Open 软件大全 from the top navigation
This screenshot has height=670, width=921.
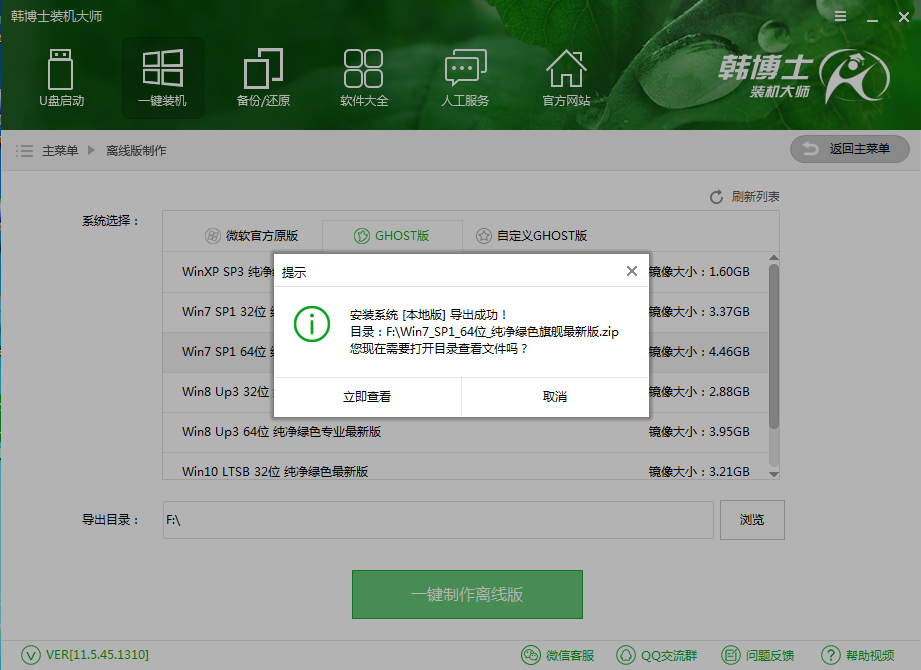pos(363,78)
